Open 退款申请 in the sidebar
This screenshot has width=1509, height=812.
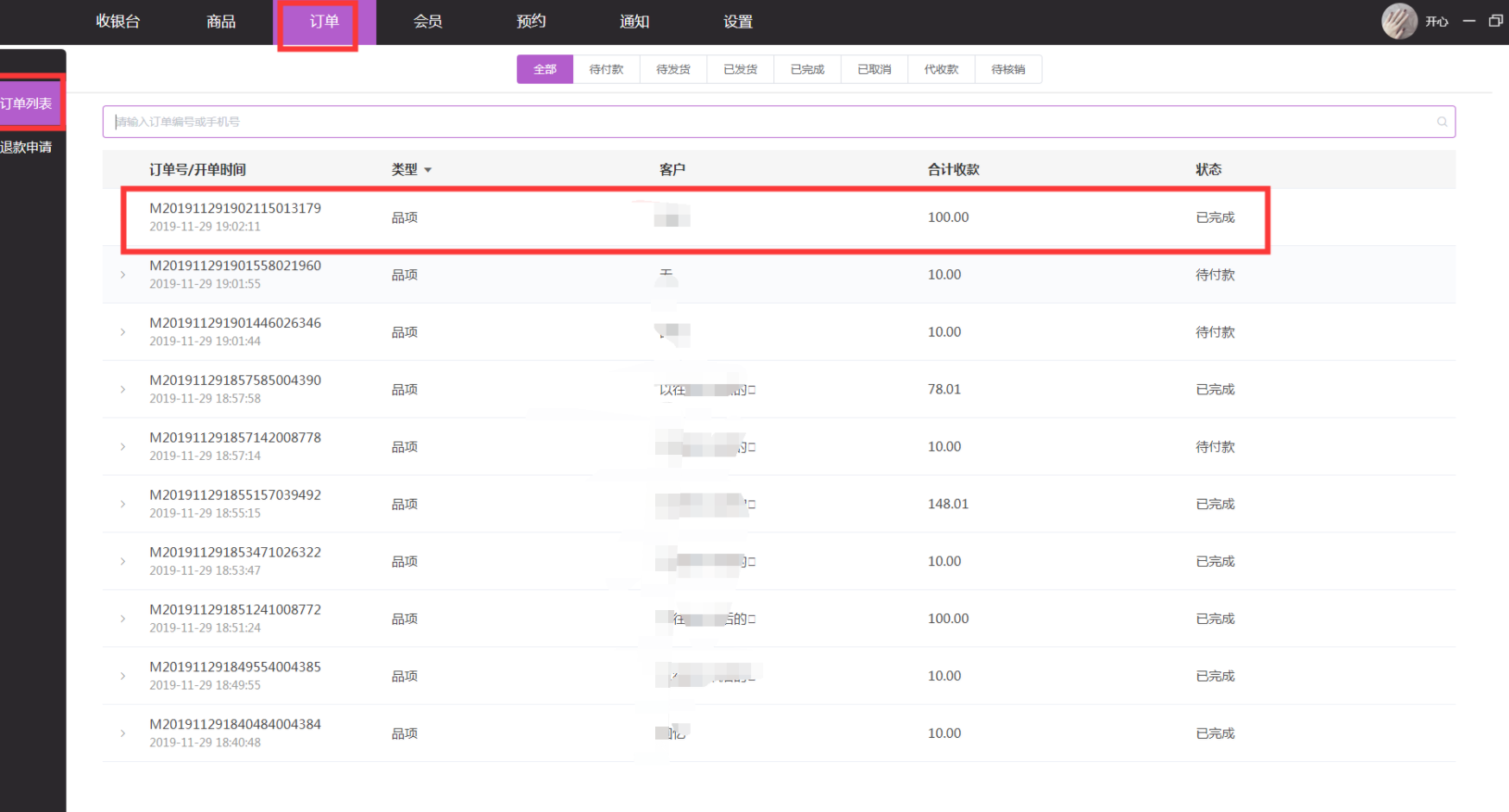pyautogui.click(x=27, y=148)
